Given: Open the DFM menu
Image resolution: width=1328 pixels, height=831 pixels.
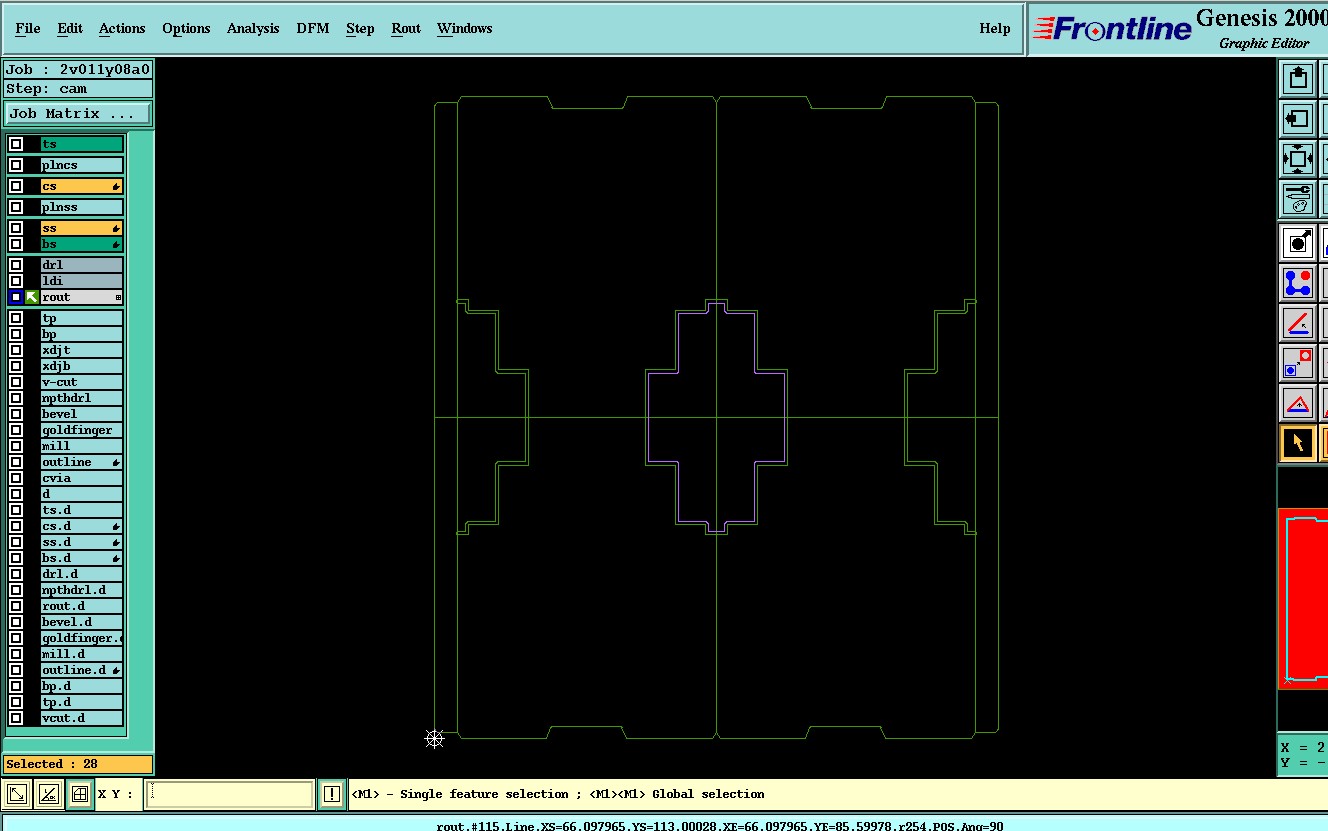Looking at the screenshot, I should coord(312,28).
